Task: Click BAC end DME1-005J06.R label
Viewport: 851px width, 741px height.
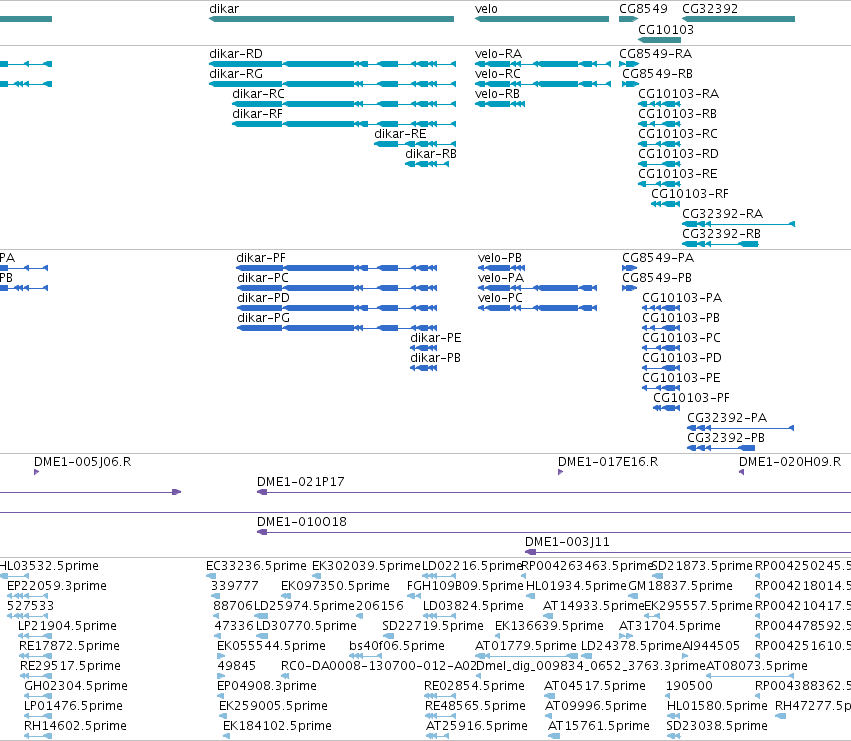Action: 82,463
